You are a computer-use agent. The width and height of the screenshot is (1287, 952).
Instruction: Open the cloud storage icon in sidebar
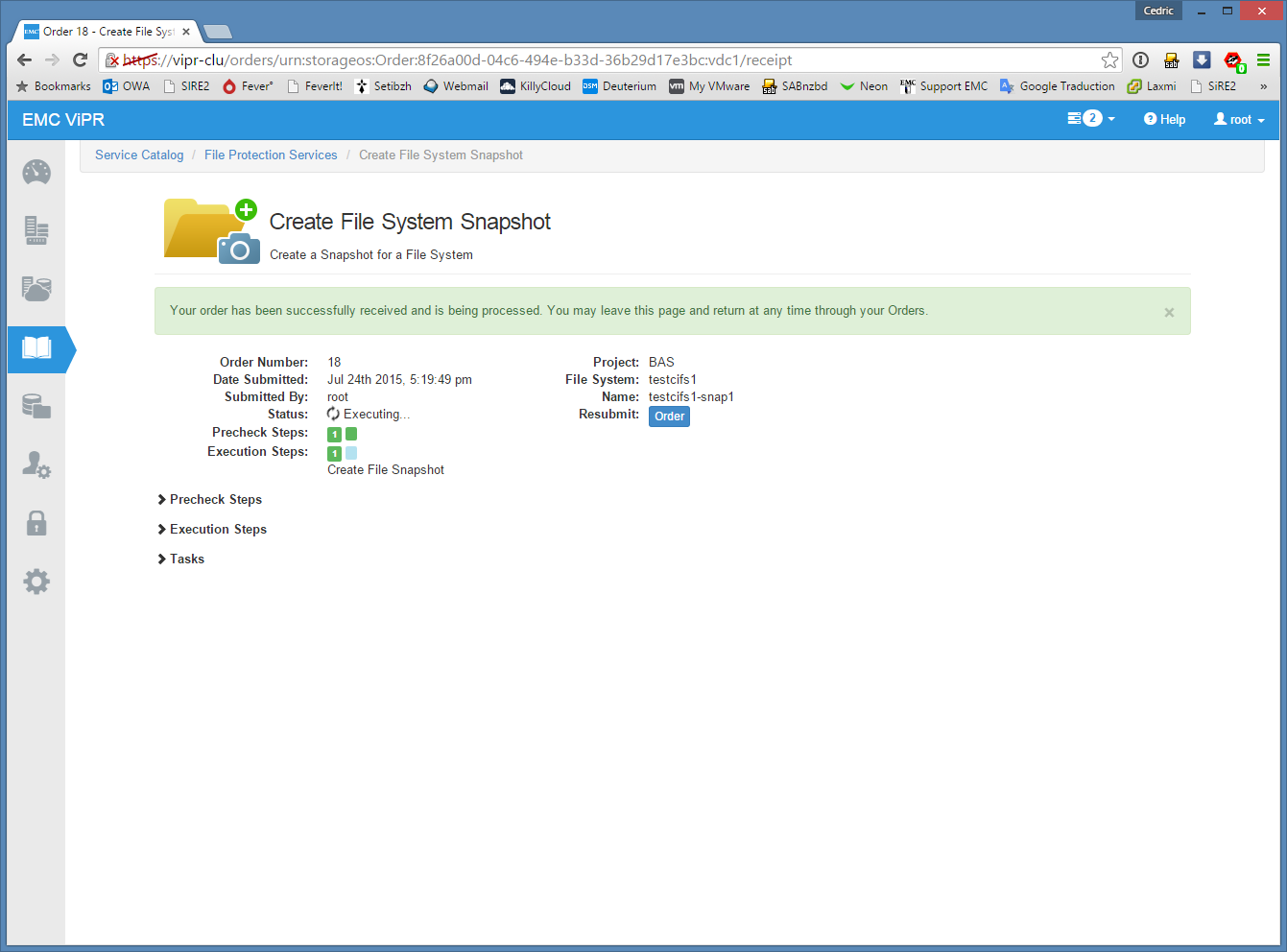(x=36, y=289)
